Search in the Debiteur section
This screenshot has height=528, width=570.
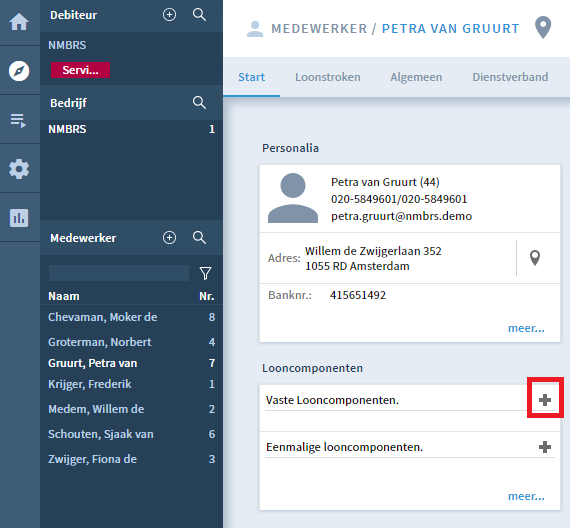[x=199, y=15]
